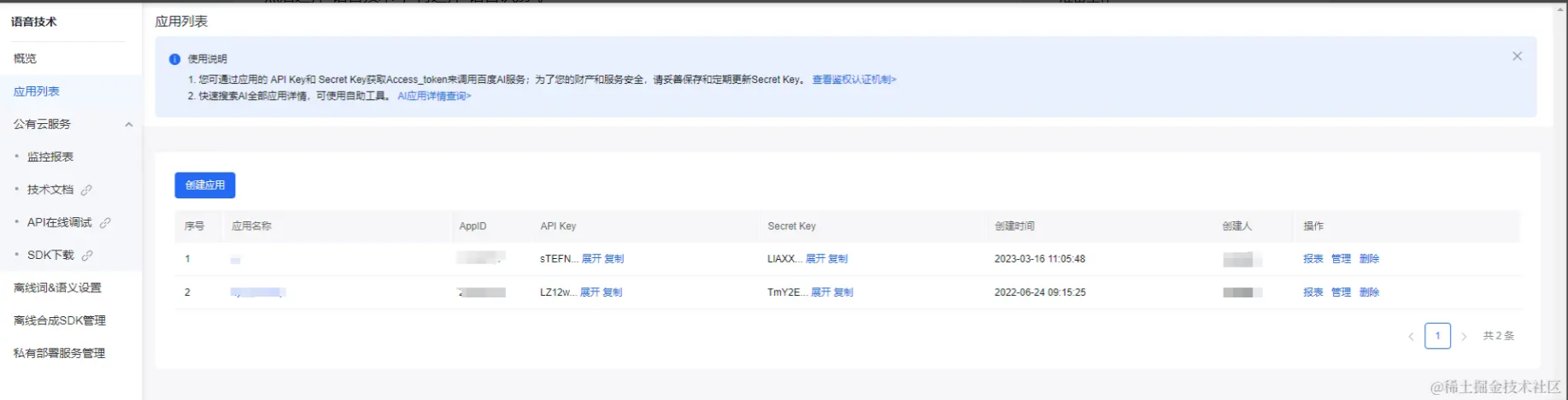Open 监控报表 in the sidebar
The height and width of the screenshot is (400, 1568).
pyautogui.click(x=50, y=156)
